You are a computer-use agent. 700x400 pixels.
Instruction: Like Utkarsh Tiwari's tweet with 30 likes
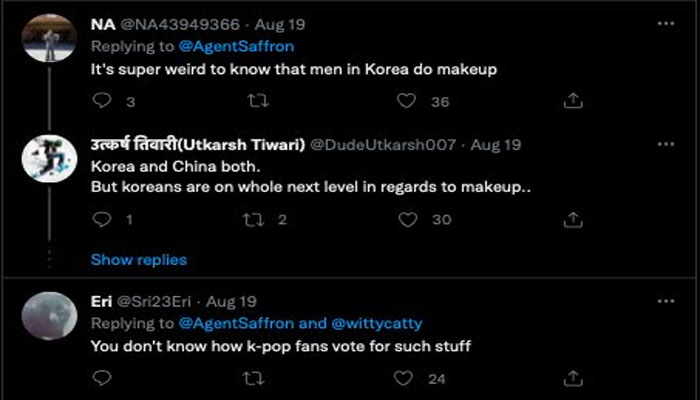pyautogui.click(x=406, y=219)
